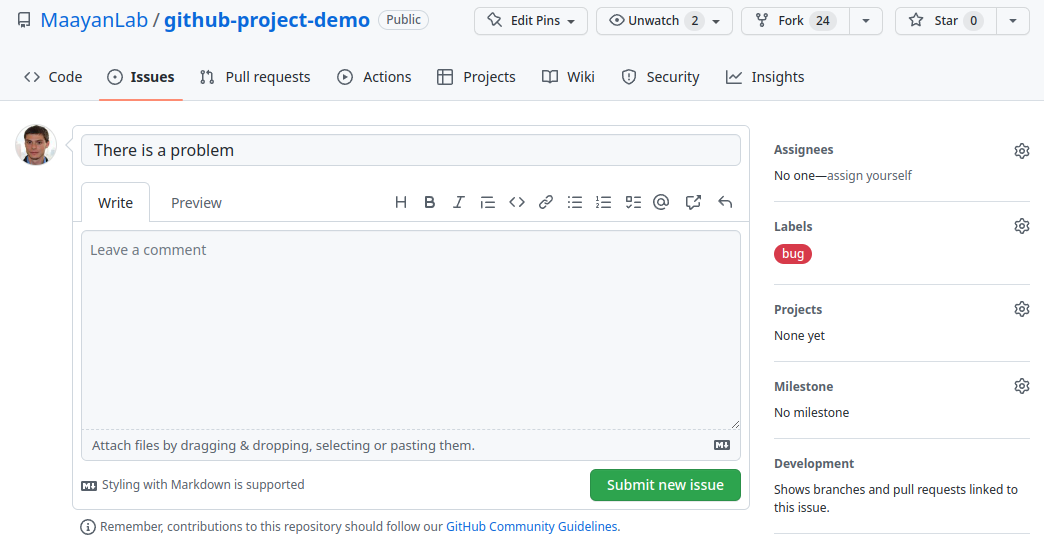Switch to the Preview tab

(196, 203)
